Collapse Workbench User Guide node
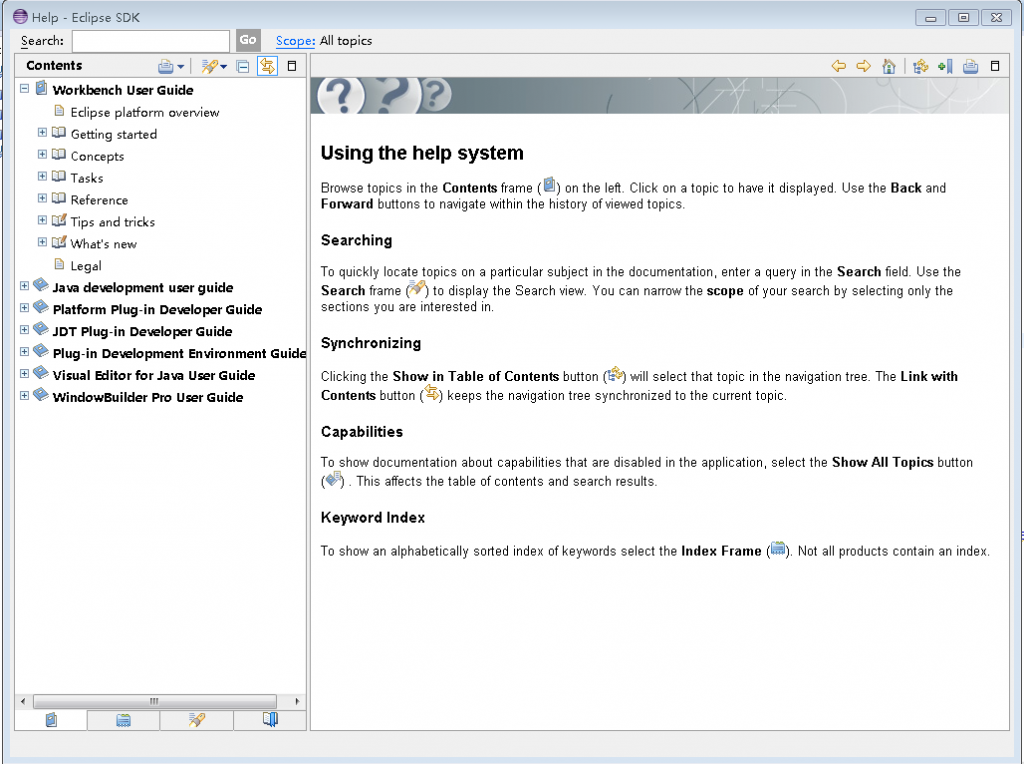Screen dimensions: 1024x764 (24, 88)
